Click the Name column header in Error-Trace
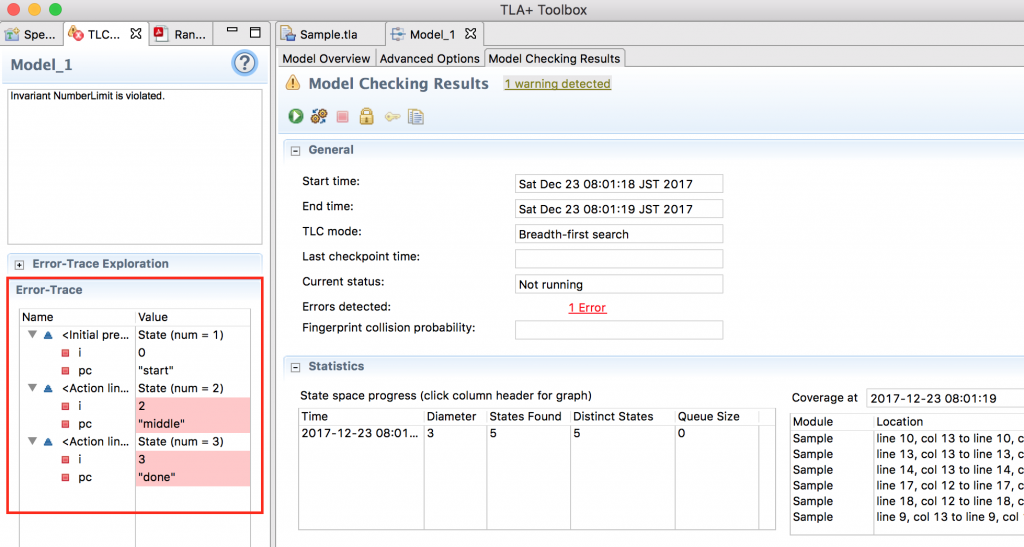This screenshot has height=547, width=1024. point(77,317)
